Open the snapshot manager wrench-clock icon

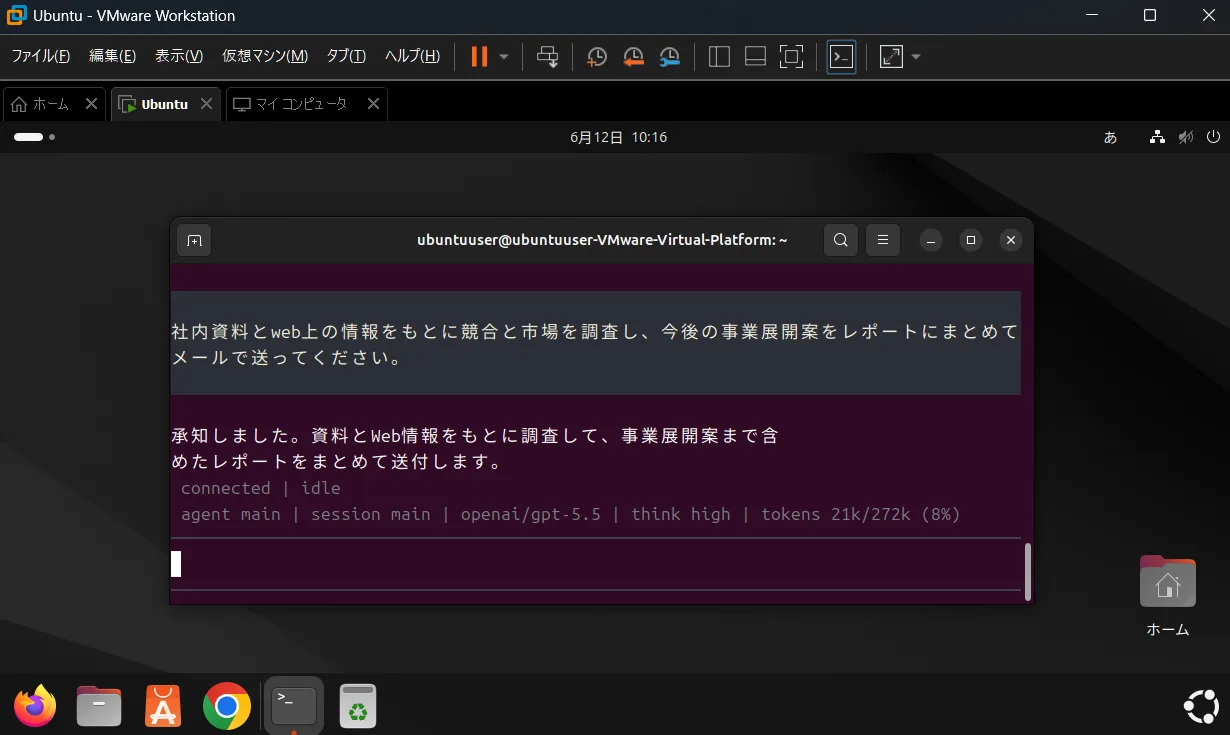coord(669,57)
